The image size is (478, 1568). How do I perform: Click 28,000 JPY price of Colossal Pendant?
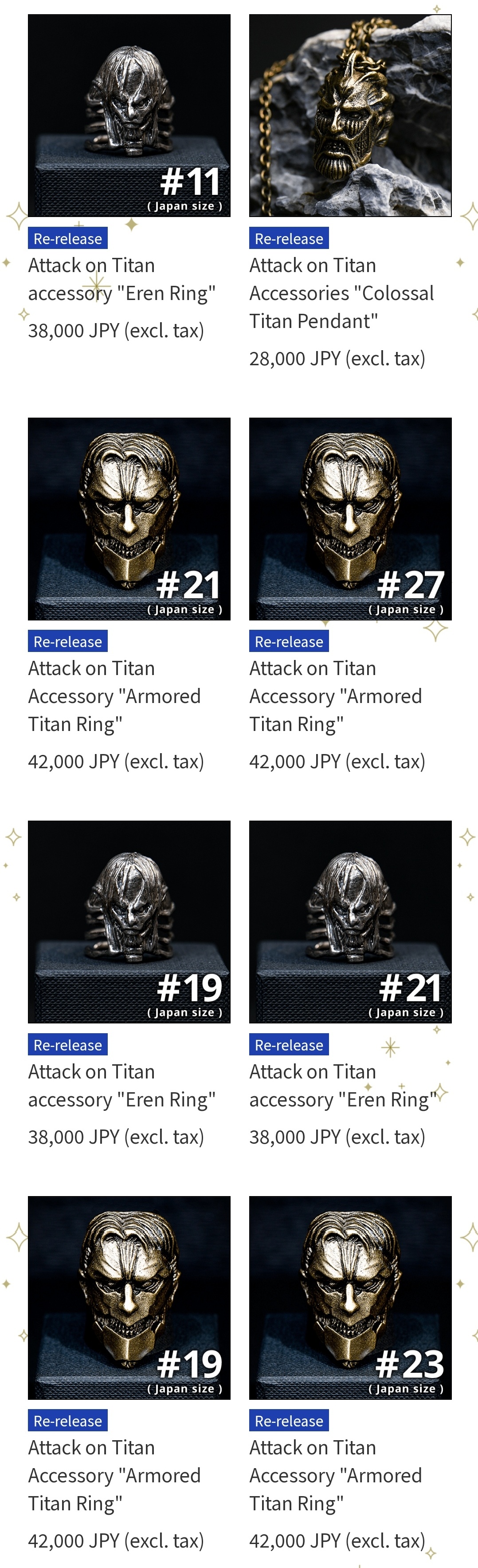[337, 359]
